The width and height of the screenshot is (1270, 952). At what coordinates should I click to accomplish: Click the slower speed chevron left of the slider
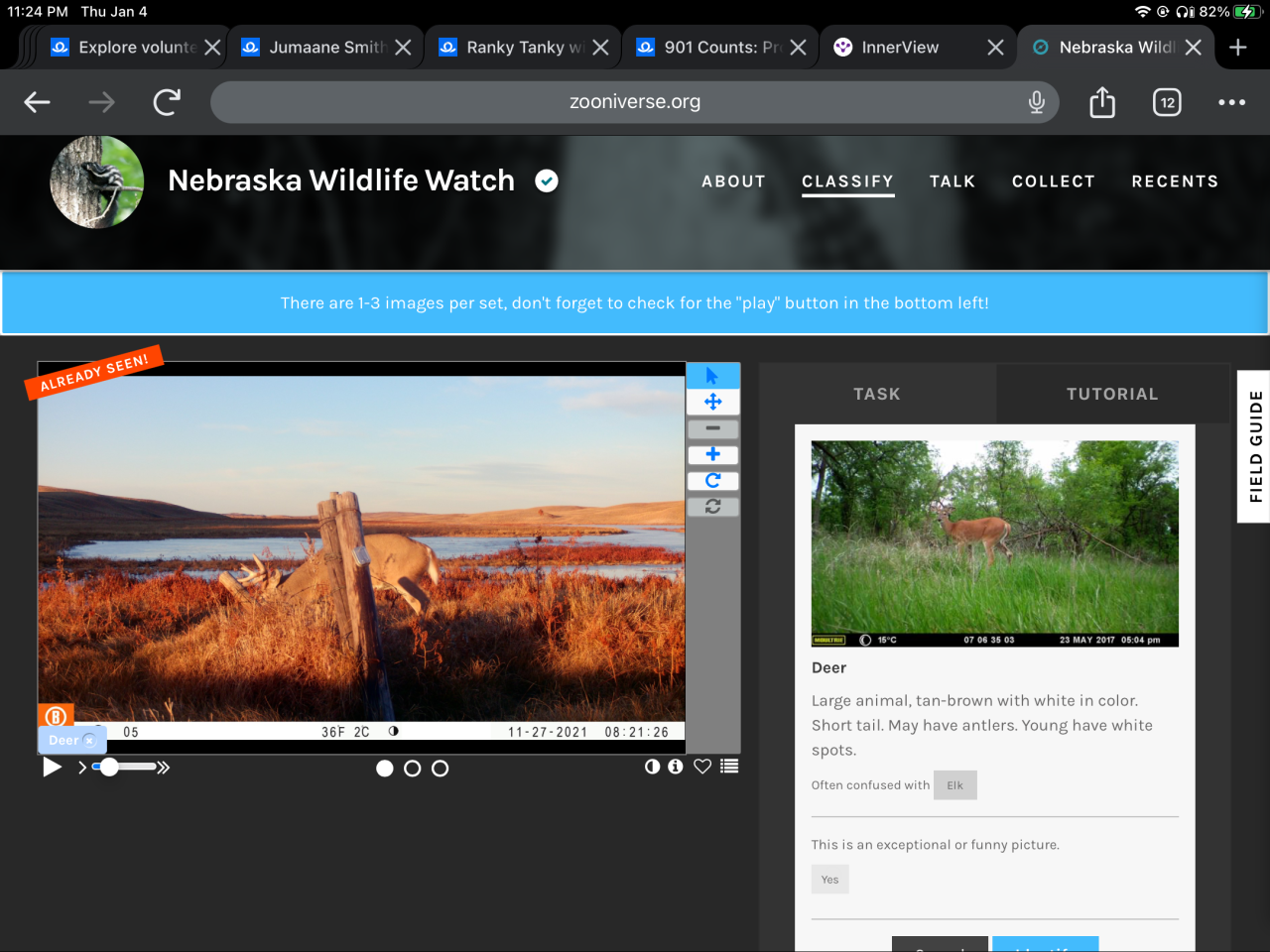pos(82,768)
